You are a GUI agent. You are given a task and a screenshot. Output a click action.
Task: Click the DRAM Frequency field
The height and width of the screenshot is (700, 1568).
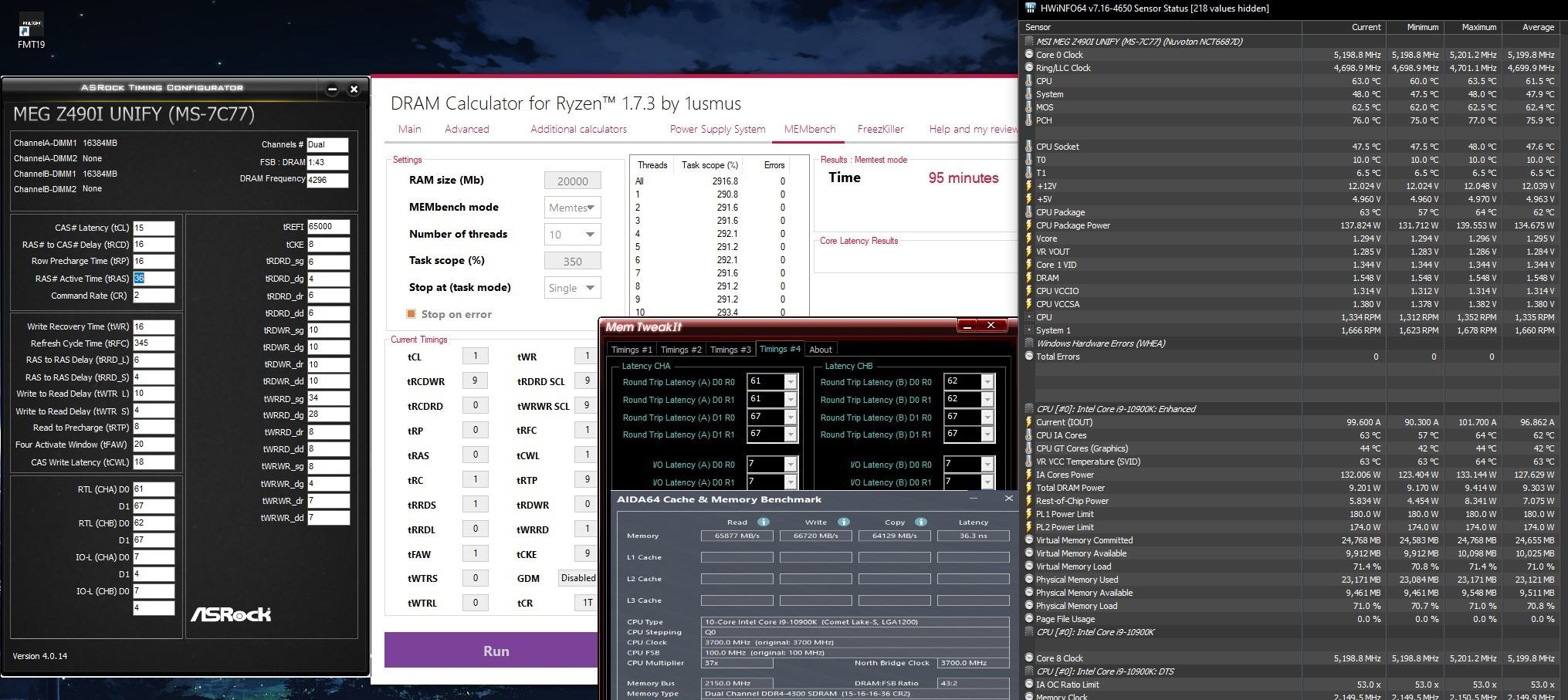pyautogui.click(x=327, y=179)
